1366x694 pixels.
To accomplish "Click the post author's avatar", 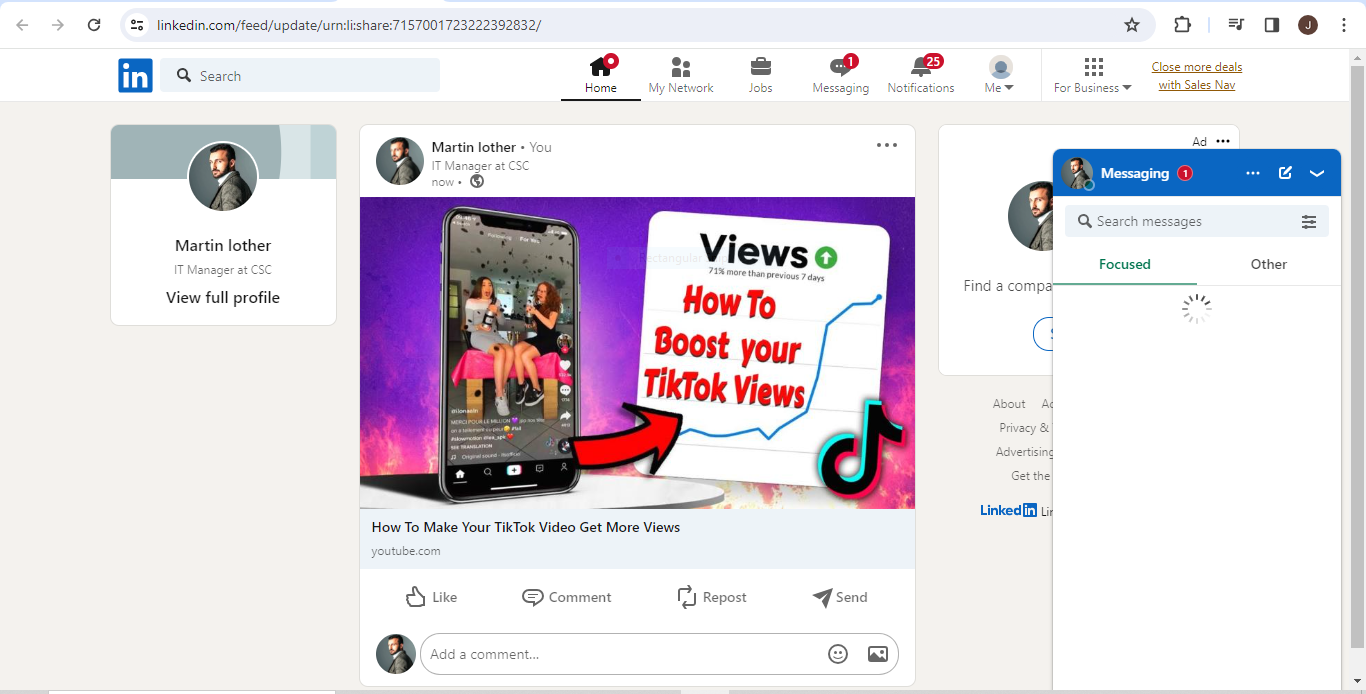I will (400, 161).
